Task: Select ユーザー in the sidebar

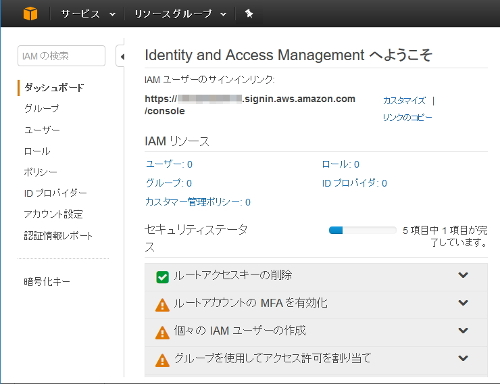Action: (x=42, y=130)
